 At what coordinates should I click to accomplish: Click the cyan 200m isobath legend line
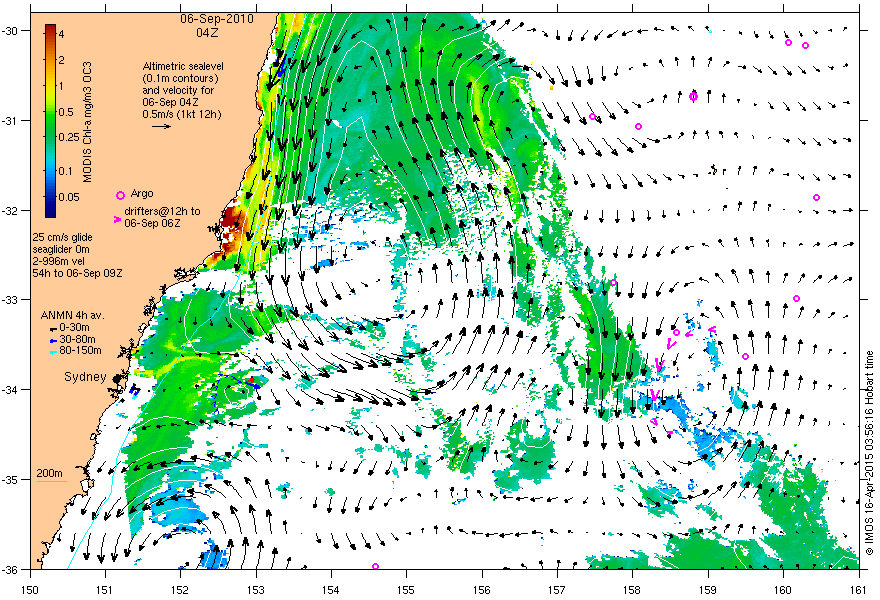tap(52, 482)
